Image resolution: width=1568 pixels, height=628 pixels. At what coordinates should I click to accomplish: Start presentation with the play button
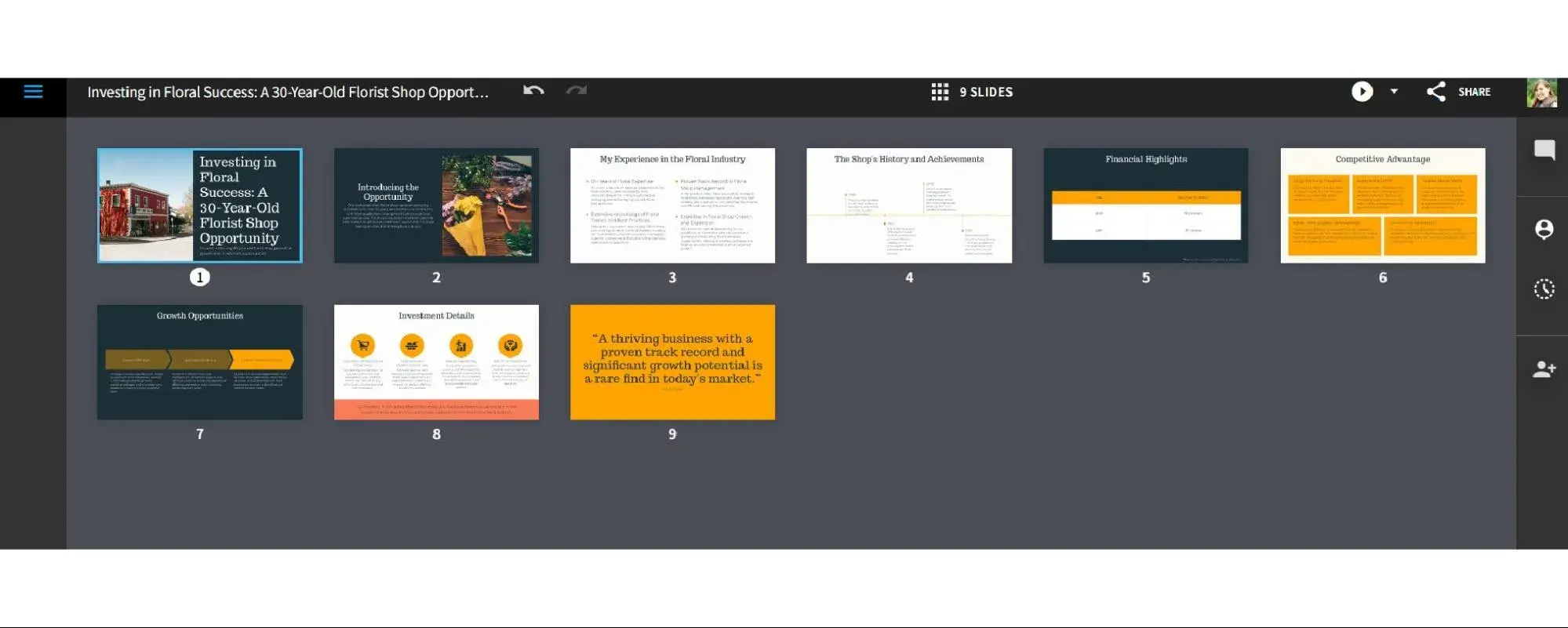pos(1362,92)
